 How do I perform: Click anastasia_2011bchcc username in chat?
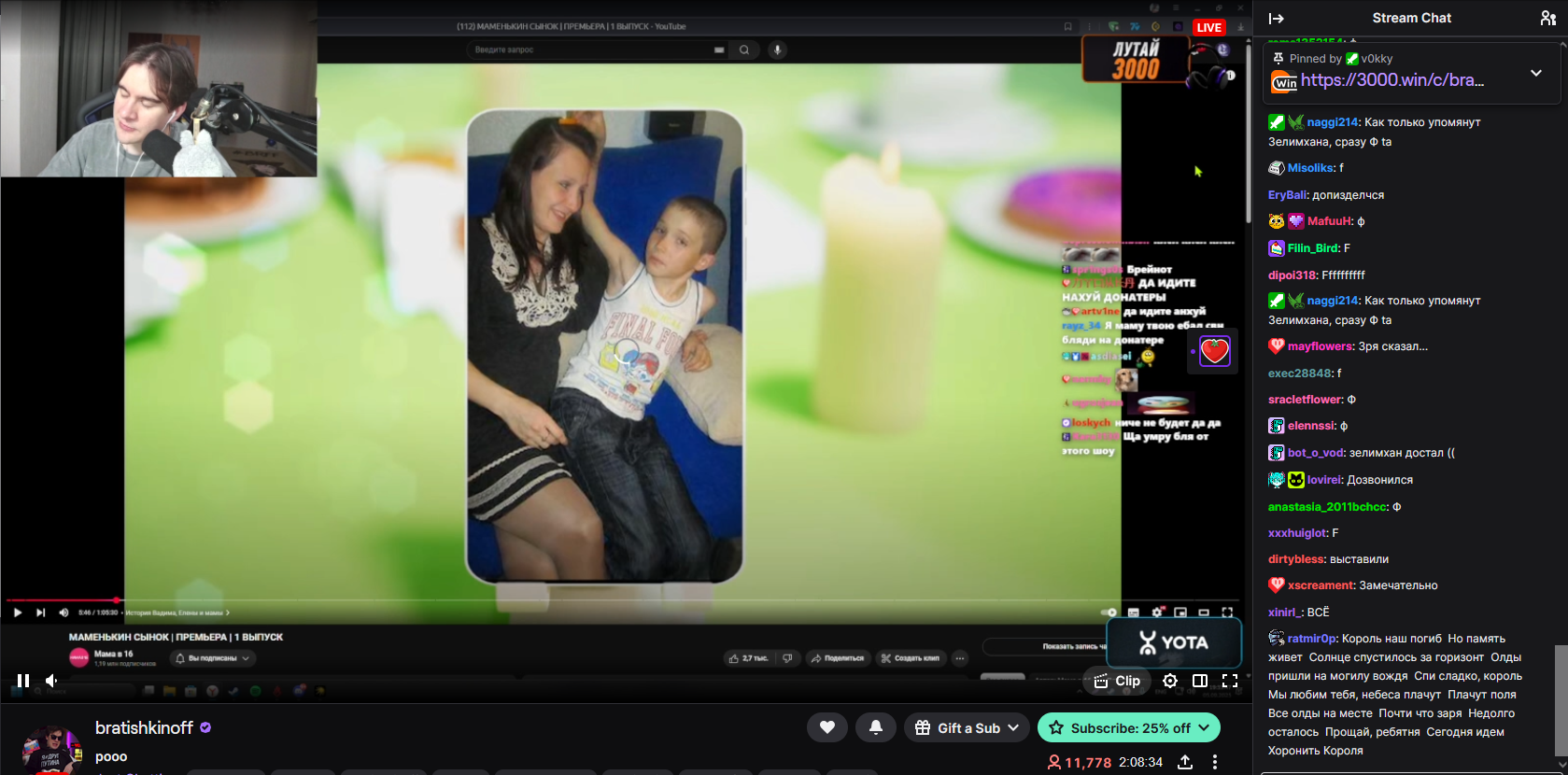[1328, 507]
